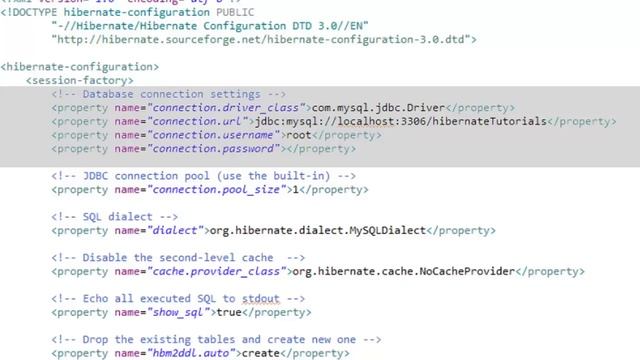The image size is (640, 360).
Task: Click the Database connection settings comment
Action: pos(169,94)
